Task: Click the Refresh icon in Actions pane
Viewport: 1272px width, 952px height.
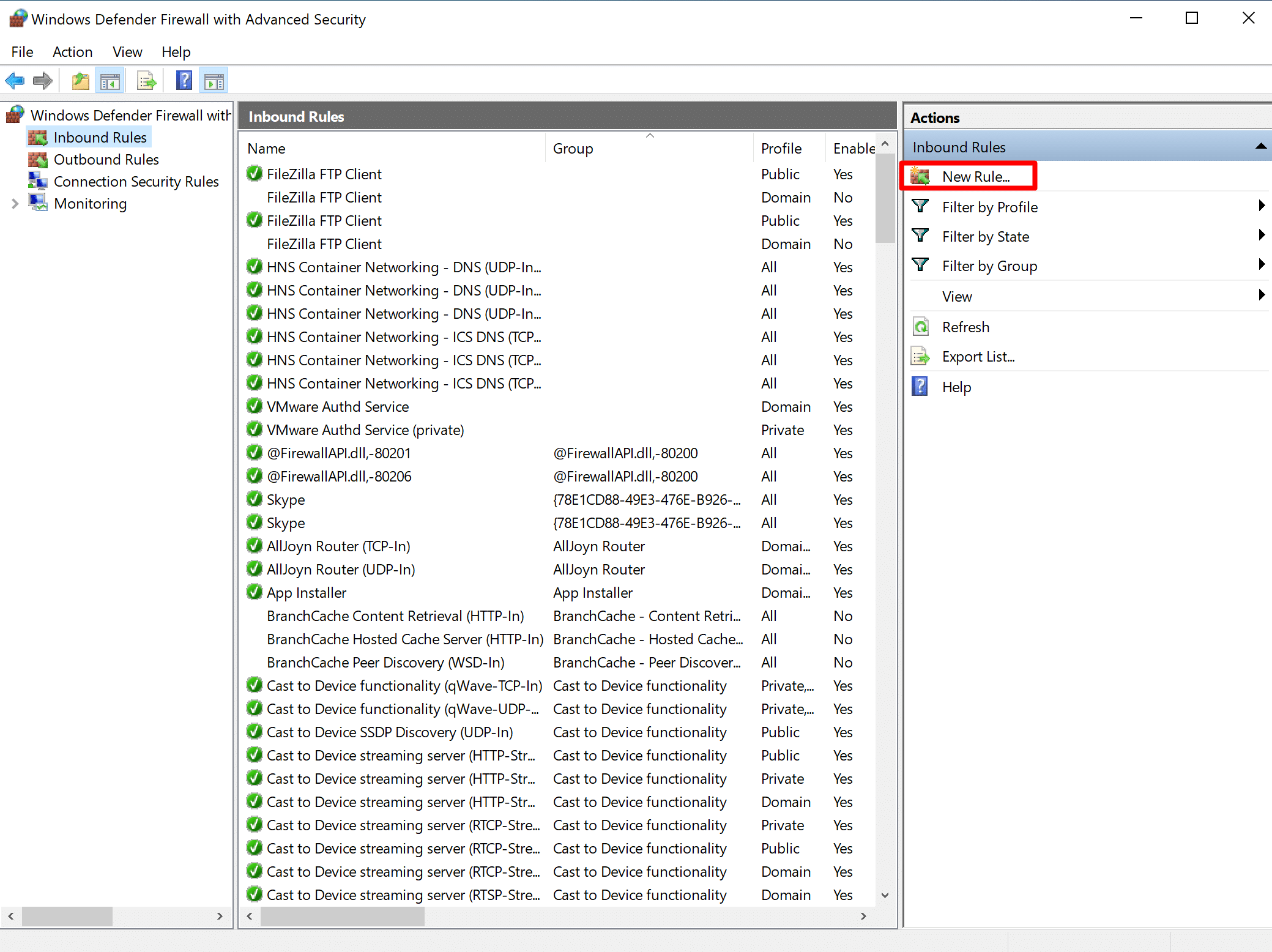Action: 921,327
